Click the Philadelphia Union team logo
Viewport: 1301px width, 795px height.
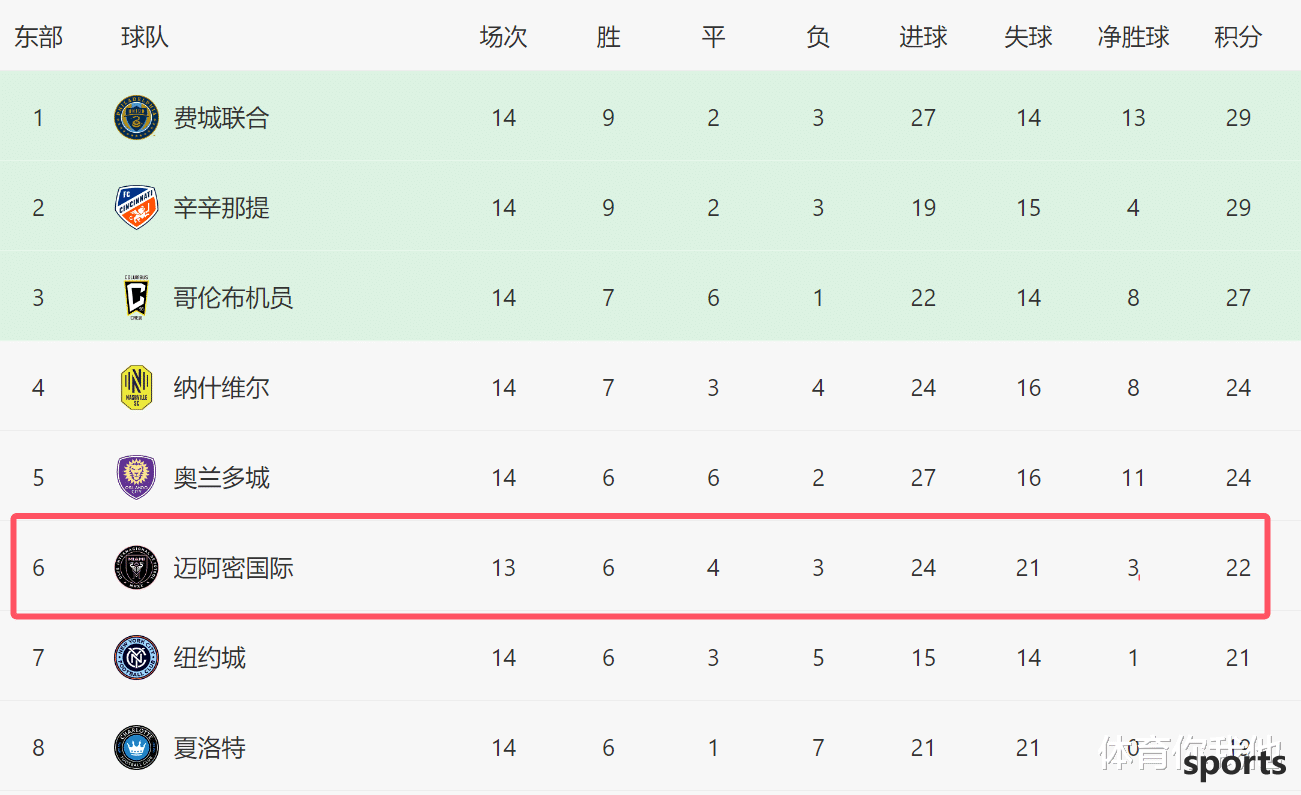136,118
